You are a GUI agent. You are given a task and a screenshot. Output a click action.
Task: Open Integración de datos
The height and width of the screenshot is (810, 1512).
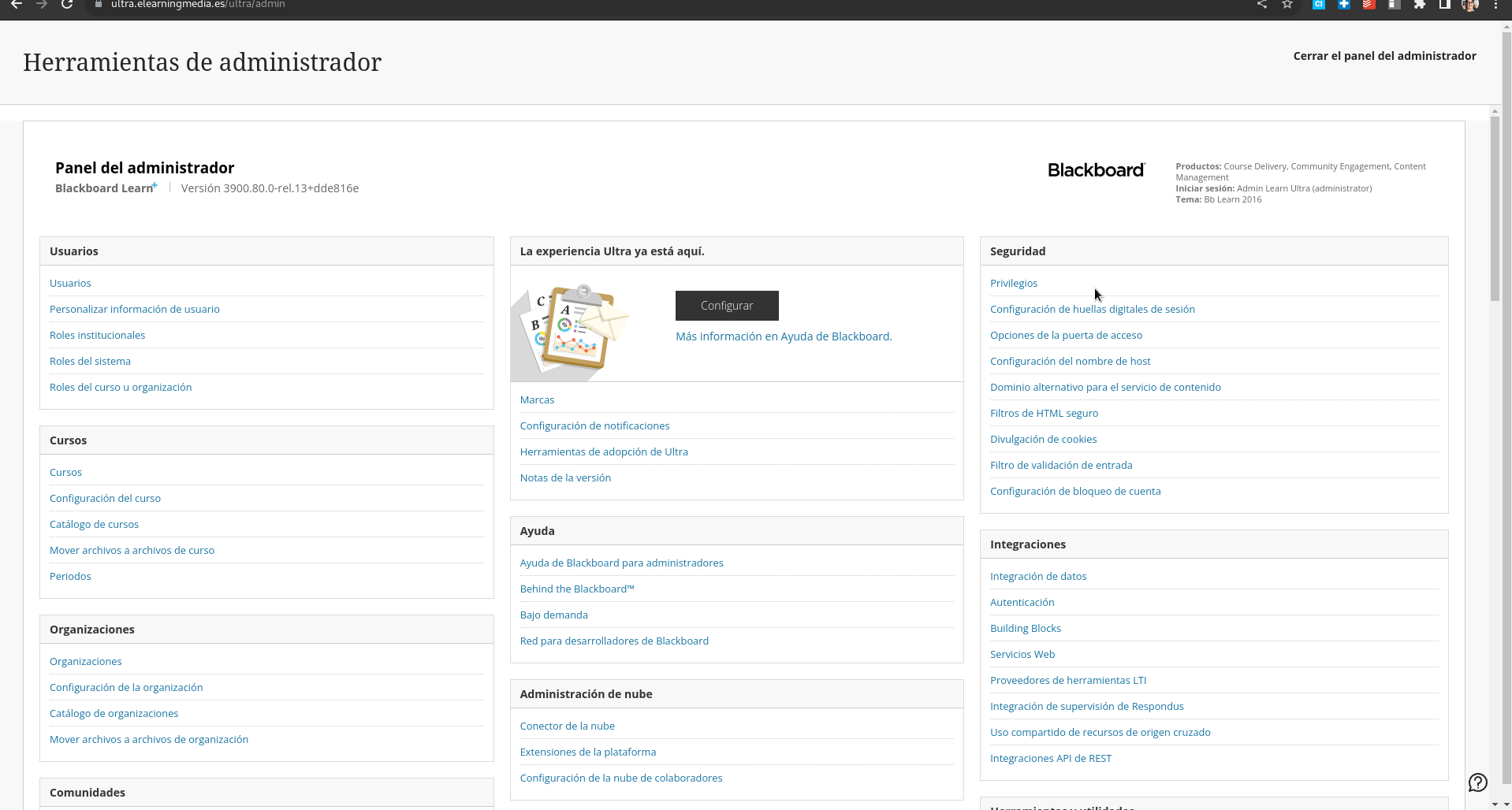pos(1038,577)
